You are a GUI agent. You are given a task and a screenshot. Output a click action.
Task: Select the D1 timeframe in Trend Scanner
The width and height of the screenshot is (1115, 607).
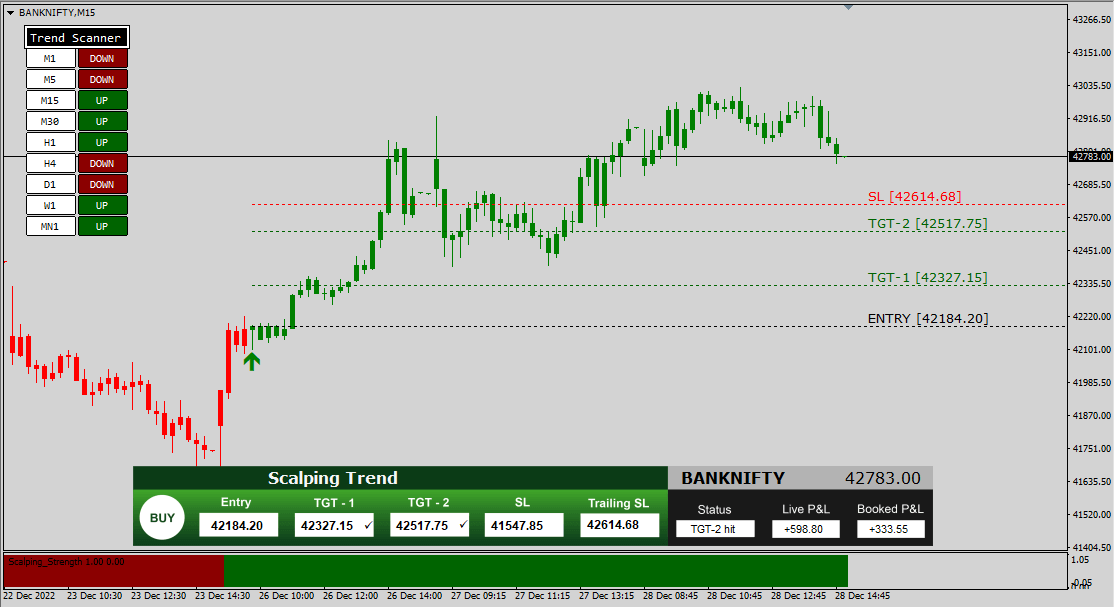point(50,185)
